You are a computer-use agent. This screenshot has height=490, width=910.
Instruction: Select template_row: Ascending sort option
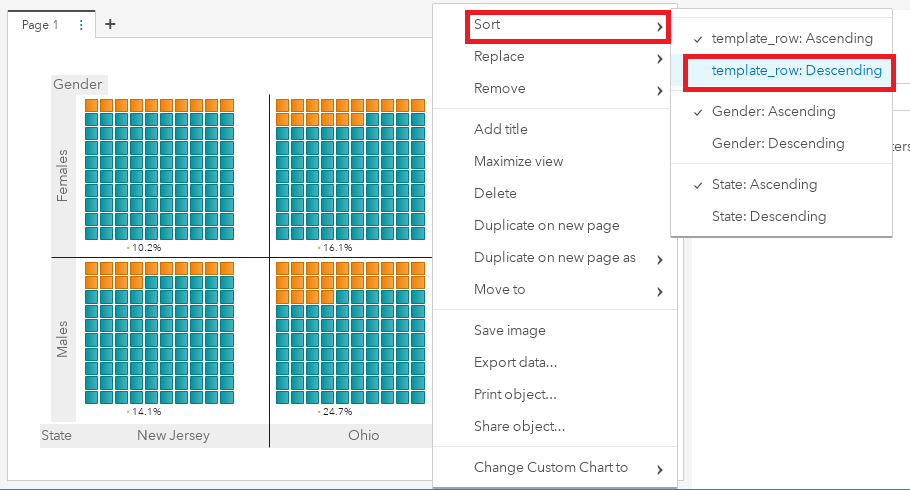791,38
